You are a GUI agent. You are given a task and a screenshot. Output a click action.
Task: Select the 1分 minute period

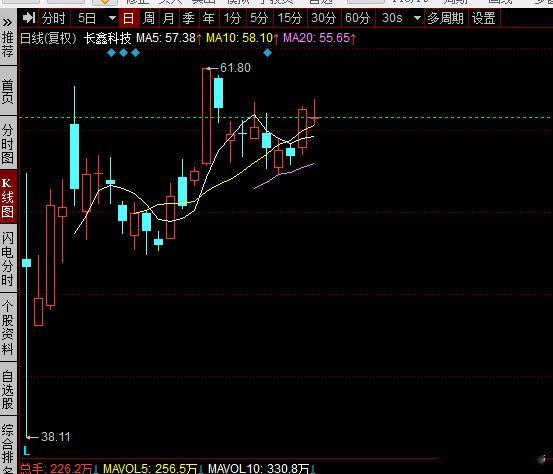click(x=232, y=18)
